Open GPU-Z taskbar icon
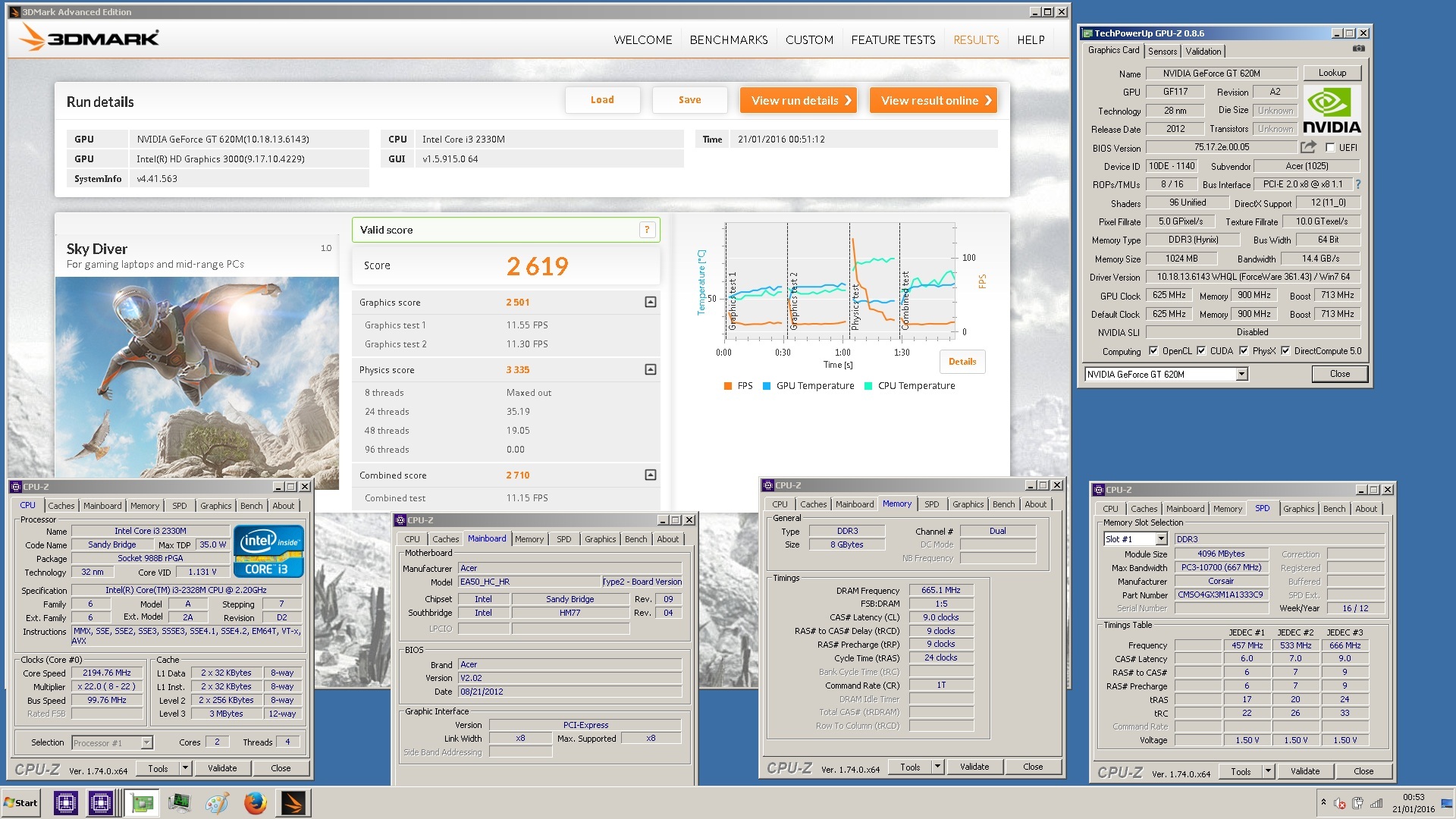 141,803
